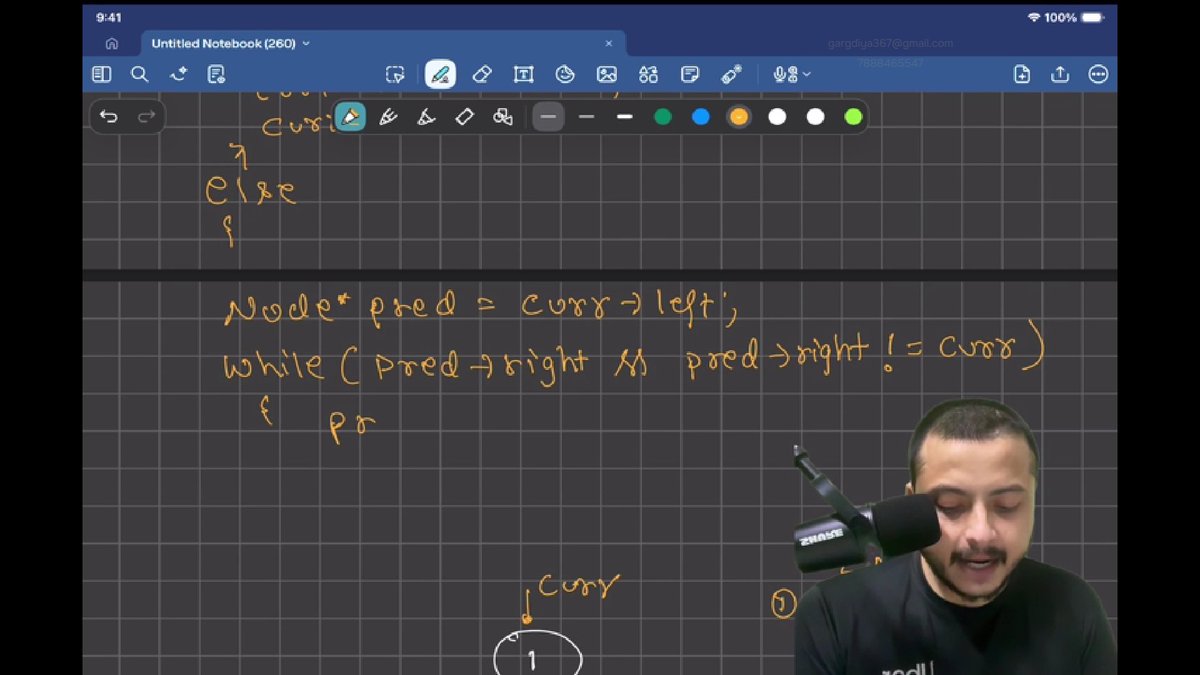This screenshot has width=1200, height=675.
Task: Select the lasso selection tool
Action: [395, 74]
